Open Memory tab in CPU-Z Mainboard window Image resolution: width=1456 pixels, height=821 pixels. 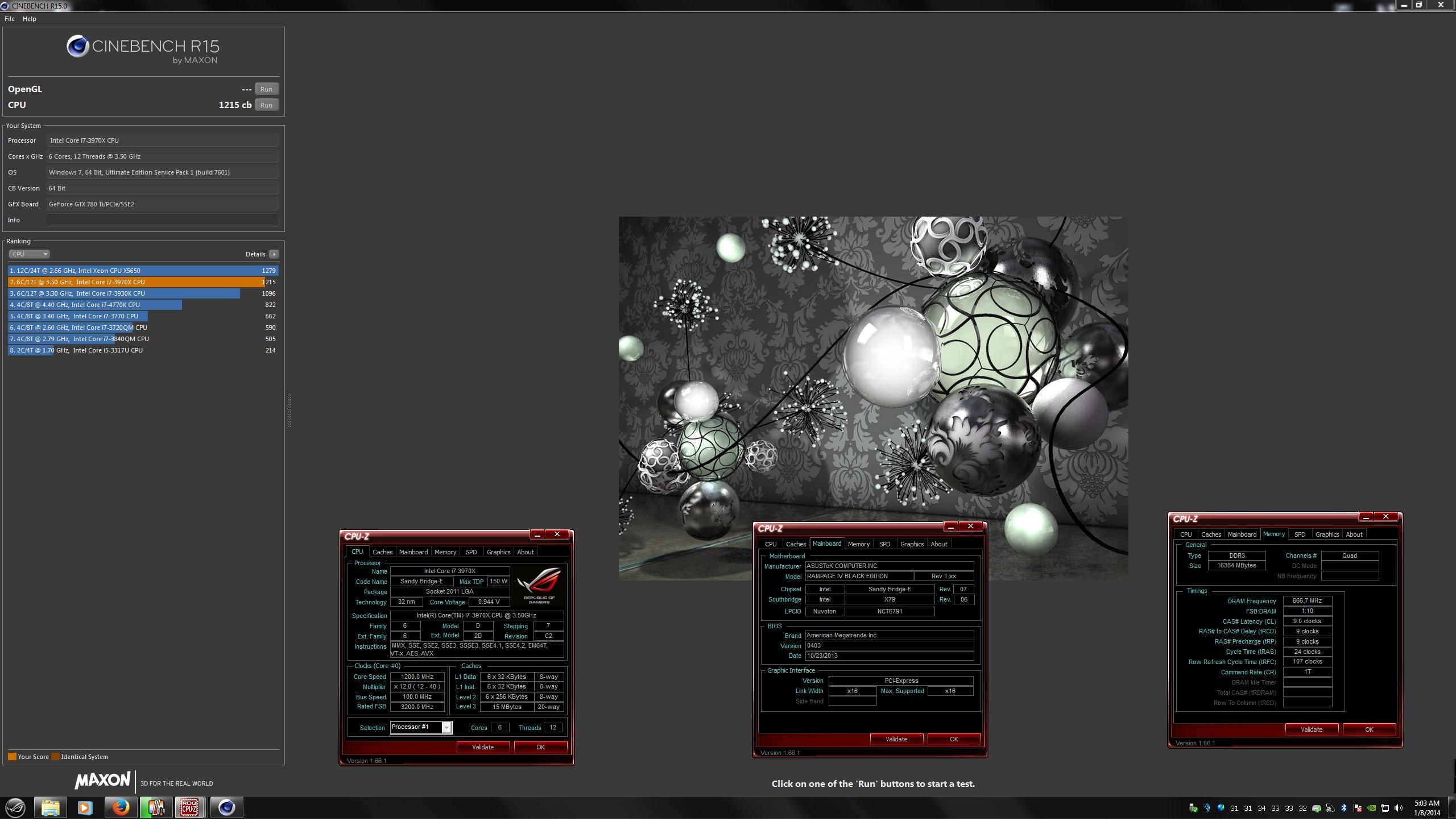pyautogui.click(x=859, y=545)
